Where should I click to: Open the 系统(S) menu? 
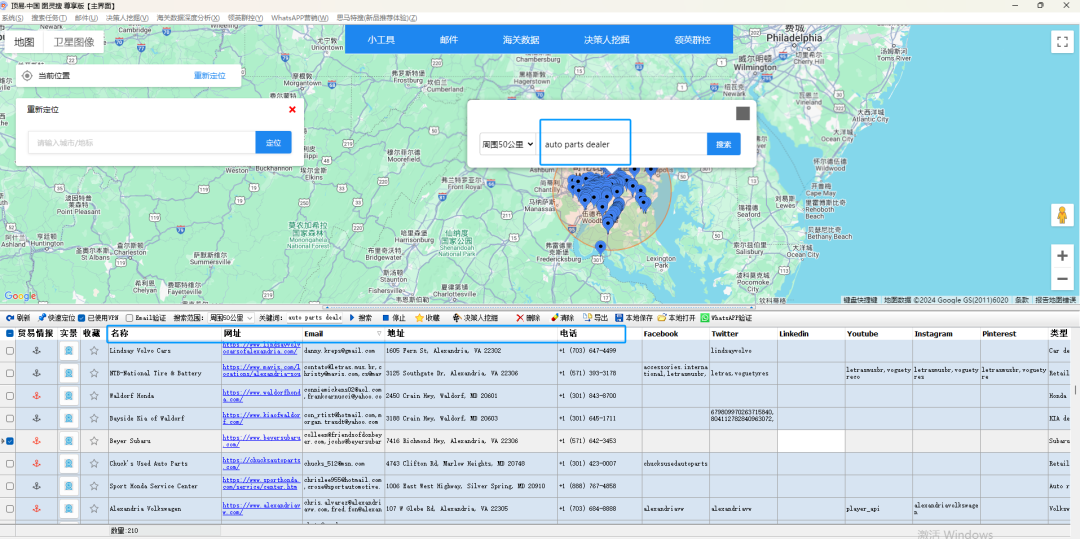click(x=13, y=17)
